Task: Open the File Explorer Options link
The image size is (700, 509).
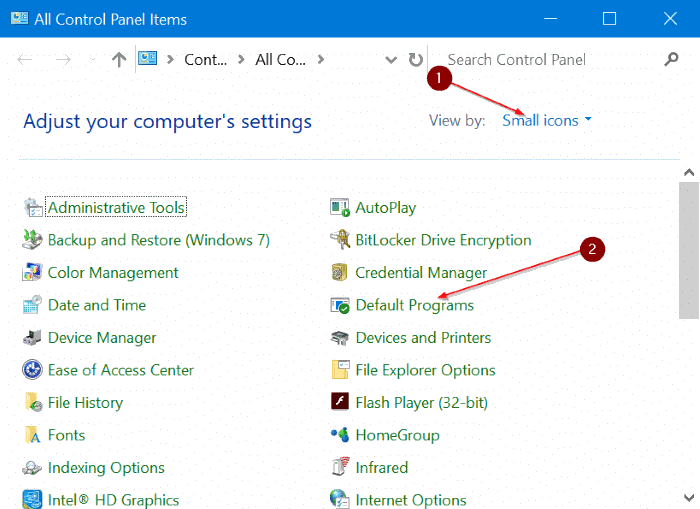Action: pyautogui.click(x=425, y=371)
